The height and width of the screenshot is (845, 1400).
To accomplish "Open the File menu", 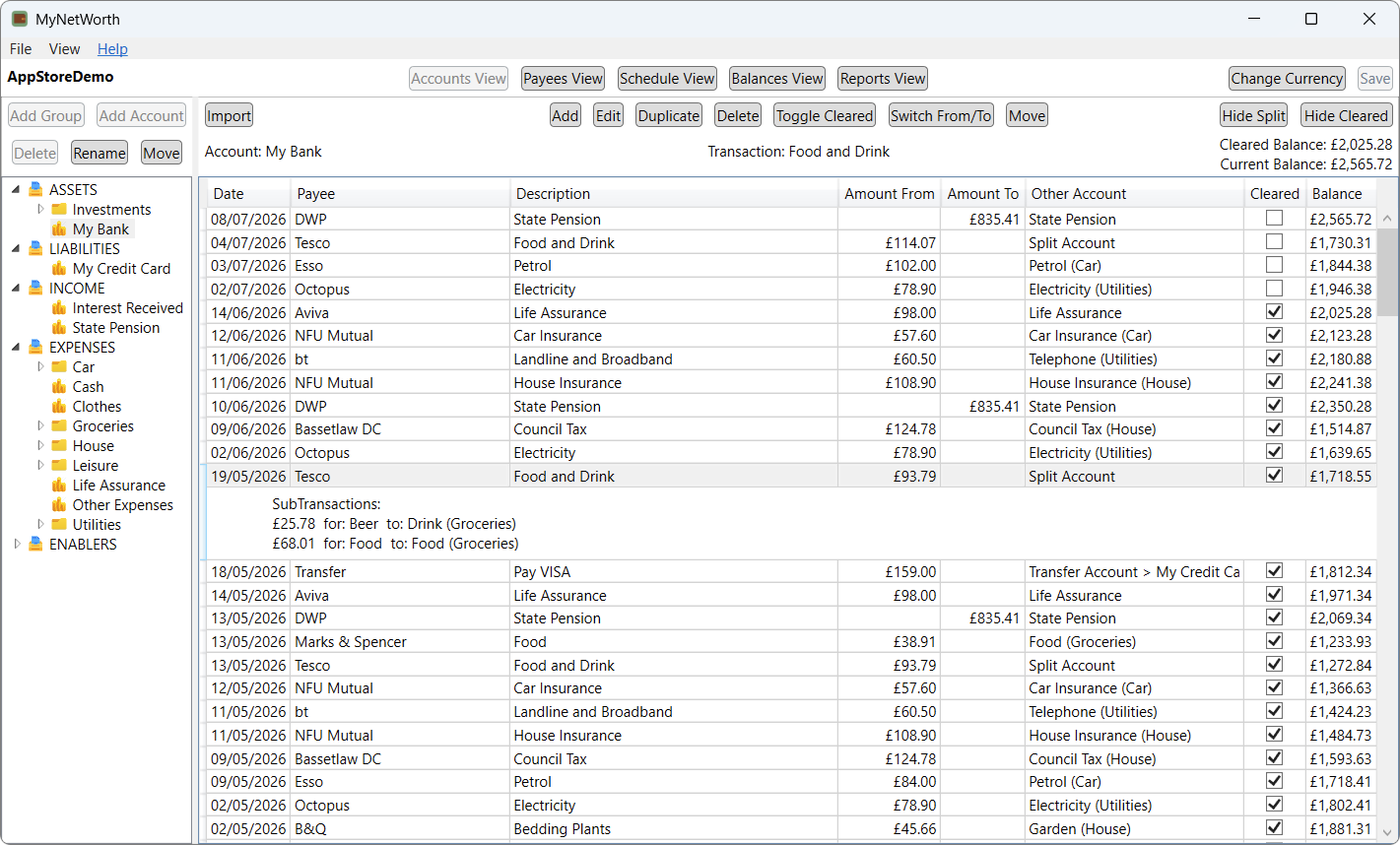I will [21, 48].
